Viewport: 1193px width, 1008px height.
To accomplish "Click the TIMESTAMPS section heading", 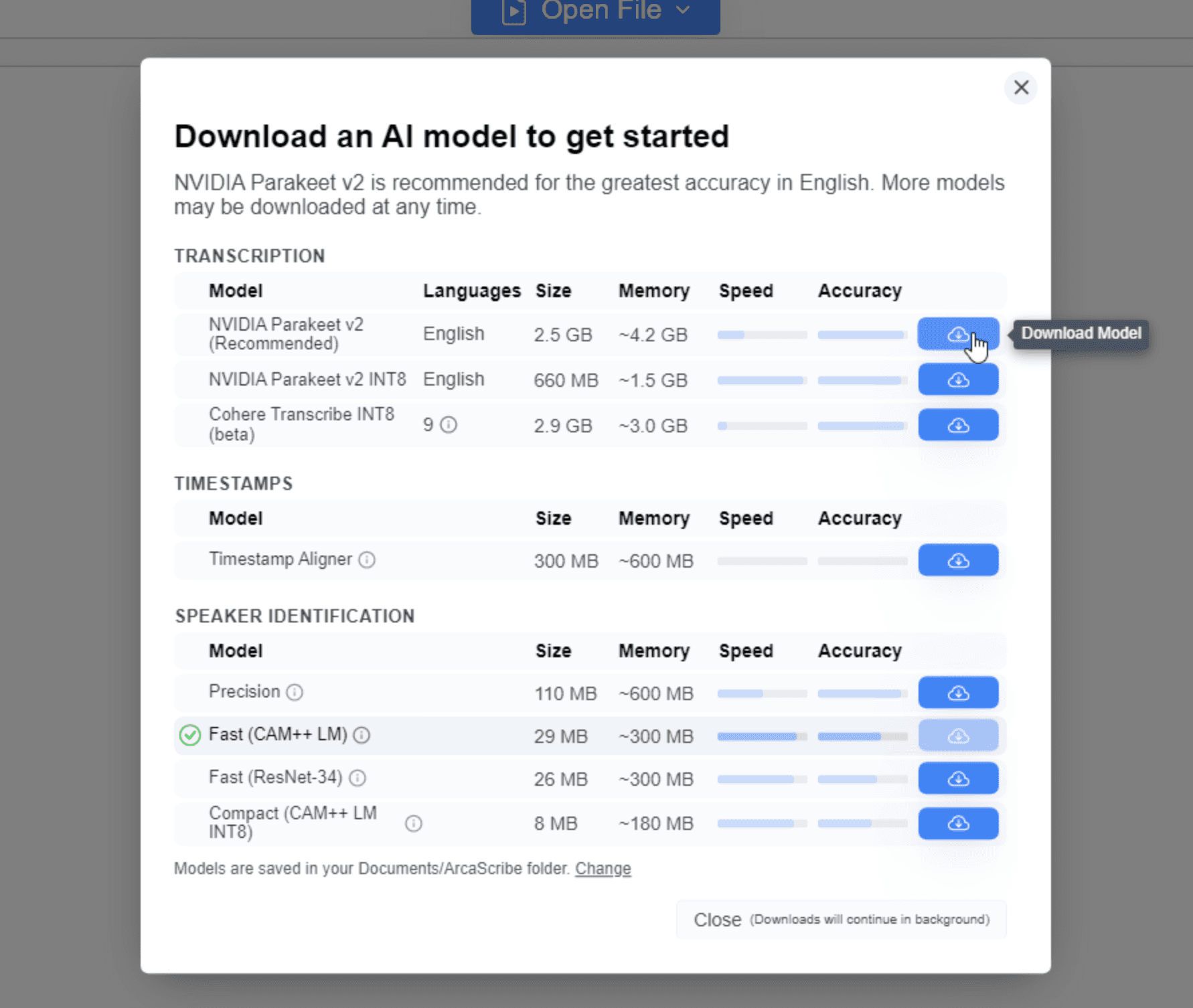I will 234,484.
